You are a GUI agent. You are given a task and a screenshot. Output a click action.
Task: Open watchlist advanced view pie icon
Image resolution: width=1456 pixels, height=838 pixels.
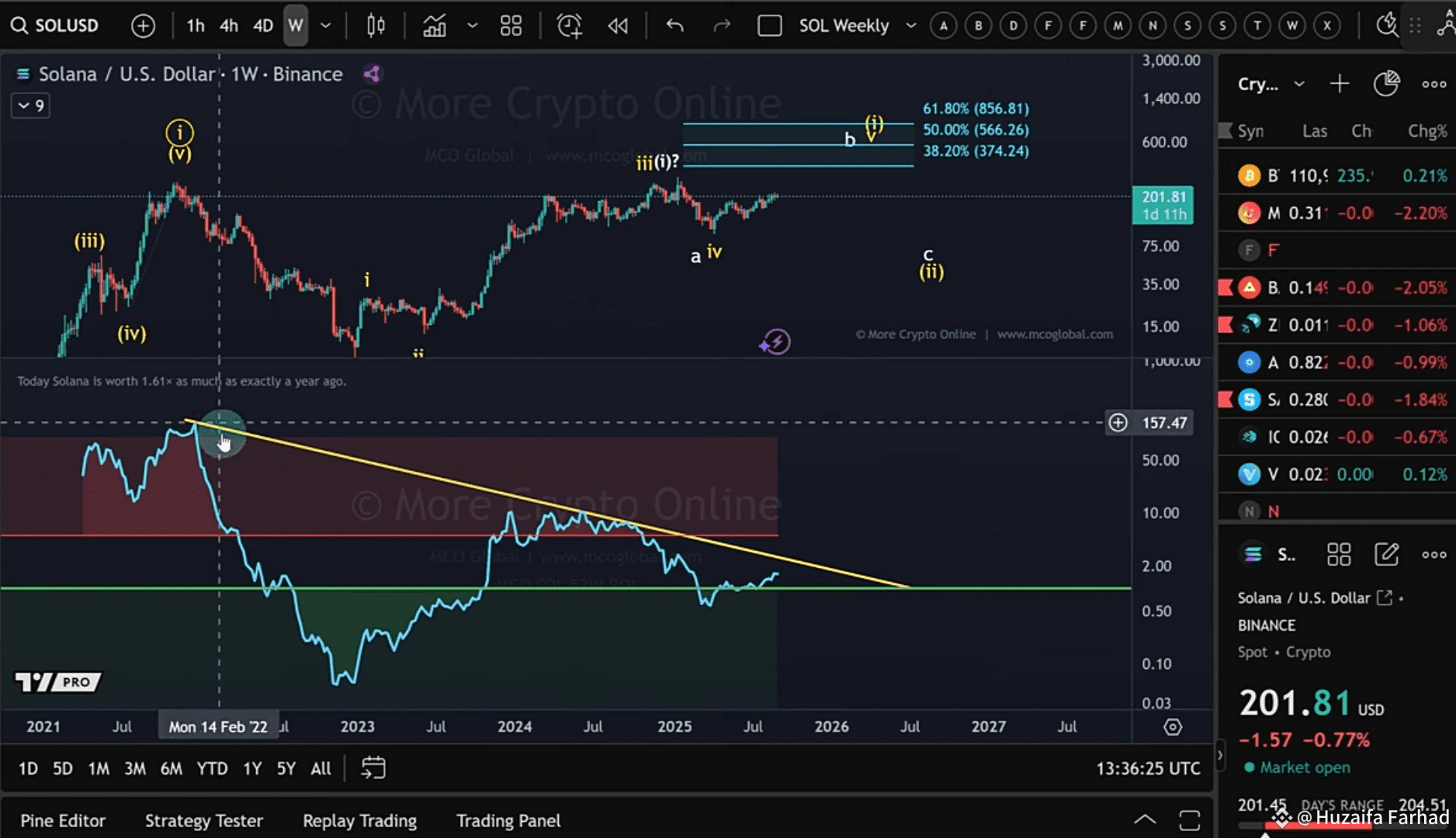[x=1386, y=84]
